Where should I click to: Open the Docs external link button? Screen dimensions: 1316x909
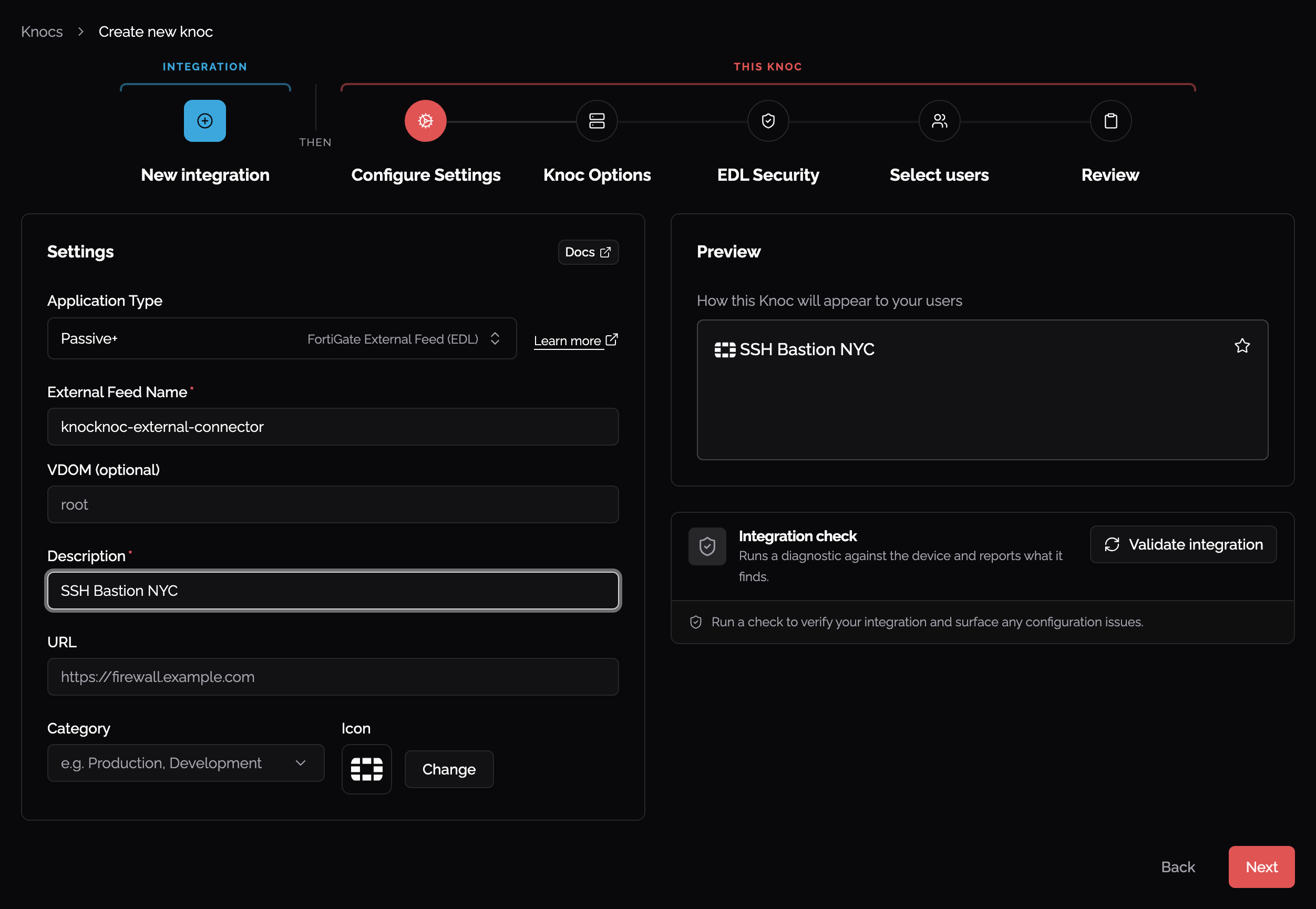tap(588, 252)
